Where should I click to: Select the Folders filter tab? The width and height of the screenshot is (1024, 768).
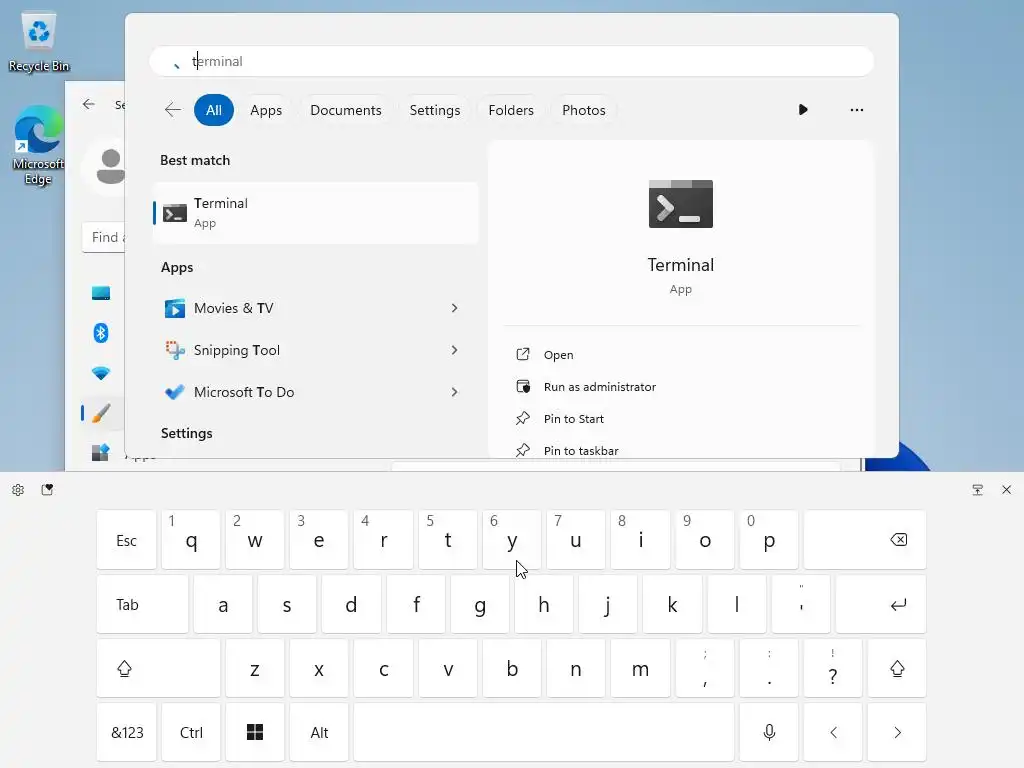tap(511, 110)
